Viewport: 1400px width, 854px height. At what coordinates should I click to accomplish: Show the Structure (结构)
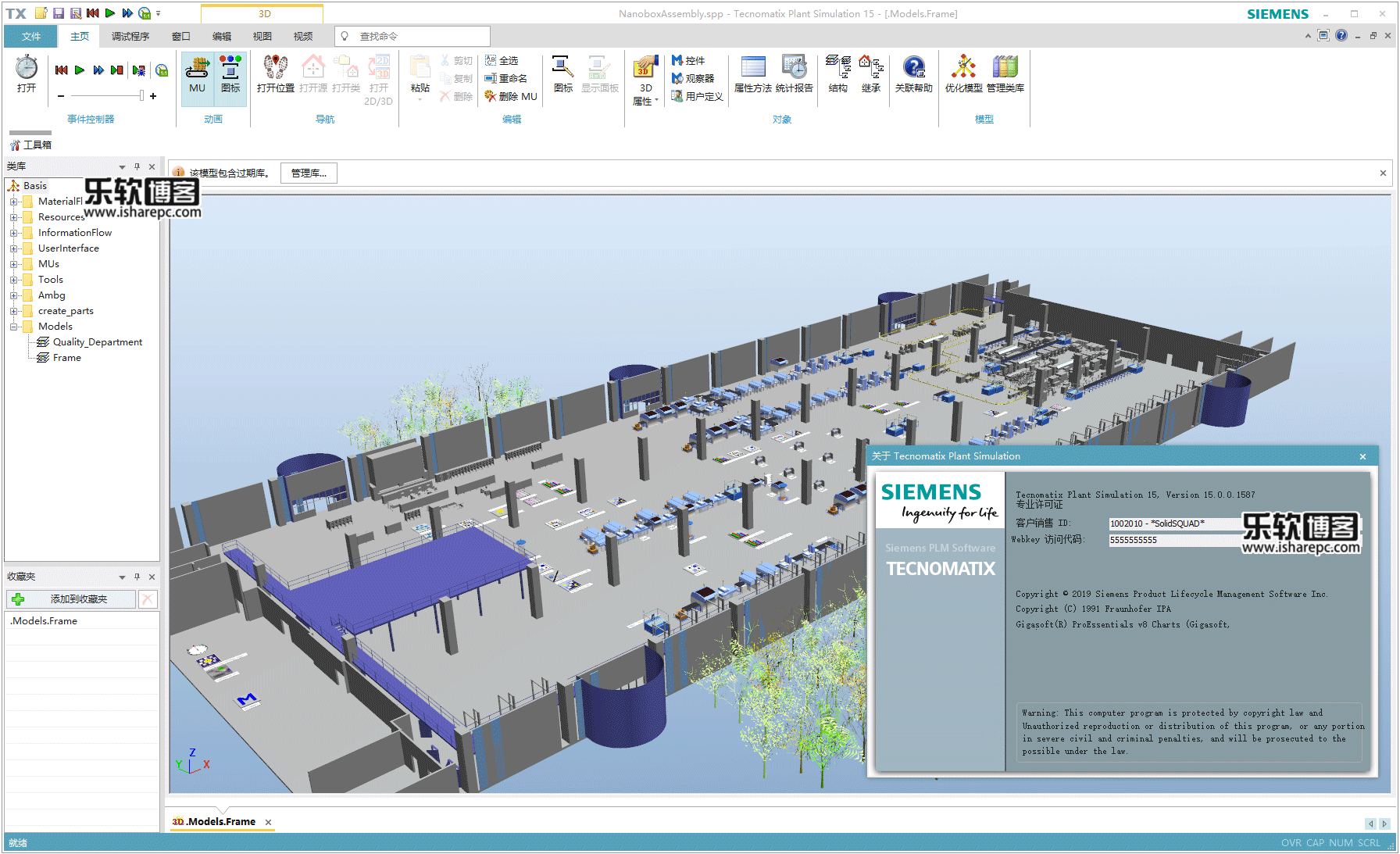click(838, 75)
